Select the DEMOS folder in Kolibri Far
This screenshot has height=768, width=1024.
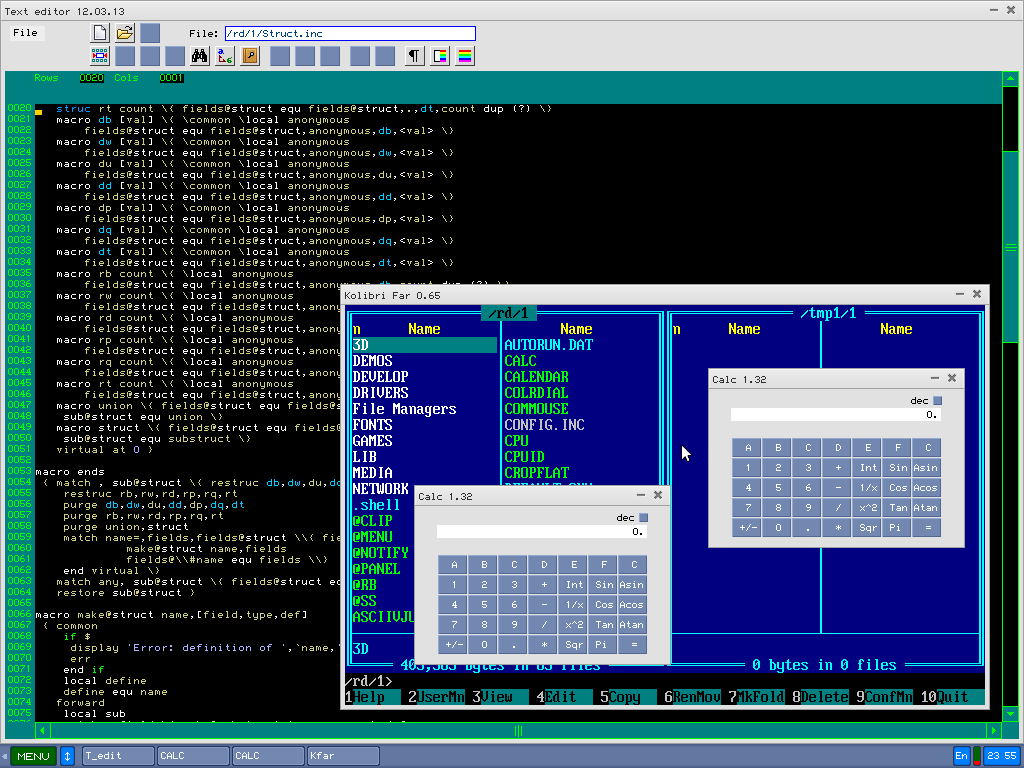click(372, 361)
